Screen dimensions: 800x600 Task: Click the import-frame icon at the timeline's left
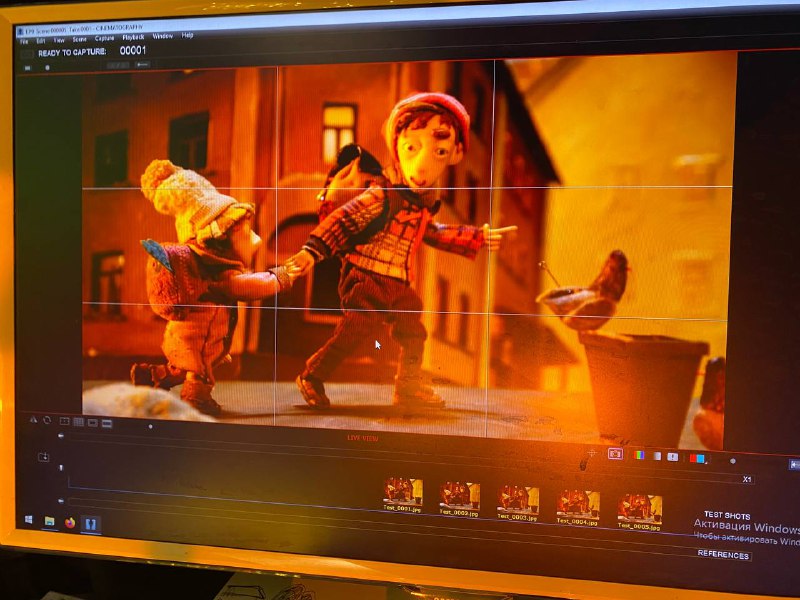click(x=44, y=457)
